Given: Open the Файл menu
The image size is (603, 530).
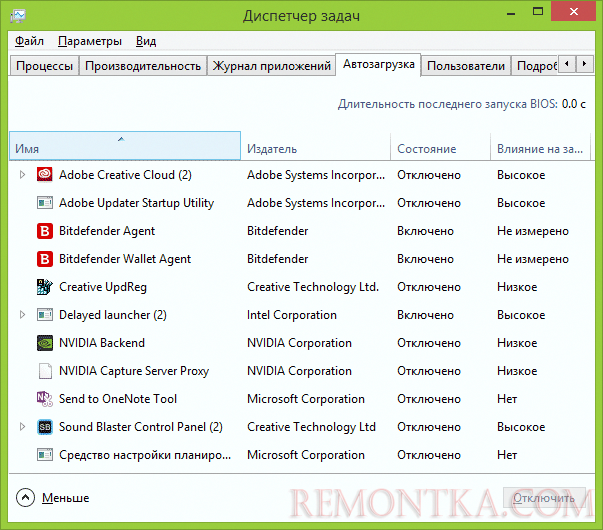Looking at the screenshot, I should [x=29, y=41].
